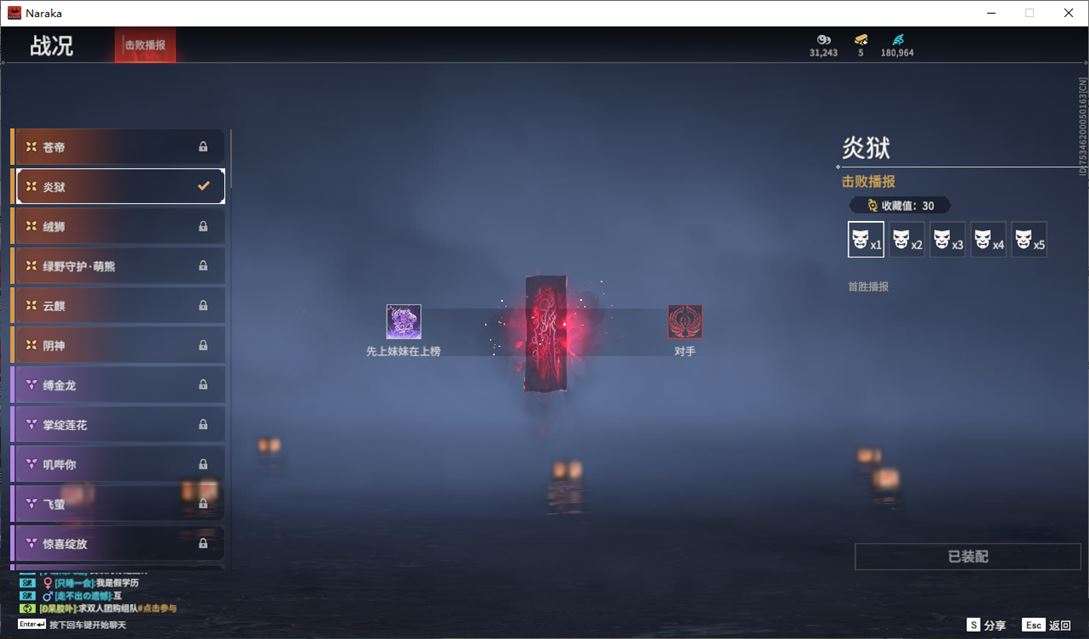Click the lock icon on 绒狮 row
The width and height of the screenshot is (1089, 639).
tap(203, 226)
